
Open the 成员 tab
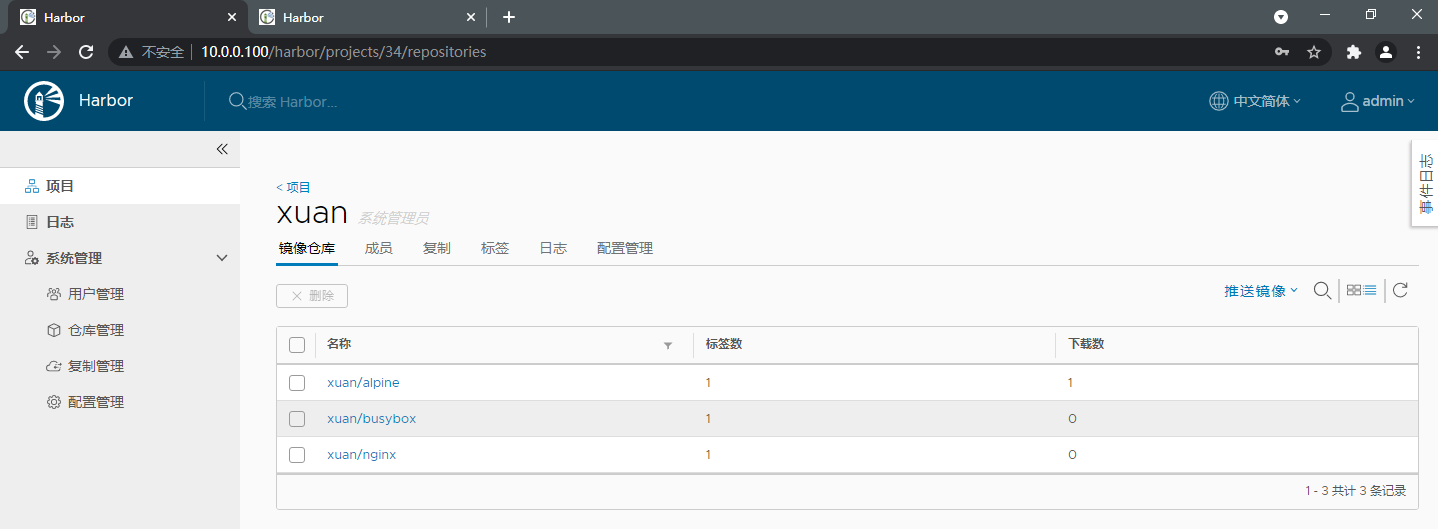(x=379, y=248)
